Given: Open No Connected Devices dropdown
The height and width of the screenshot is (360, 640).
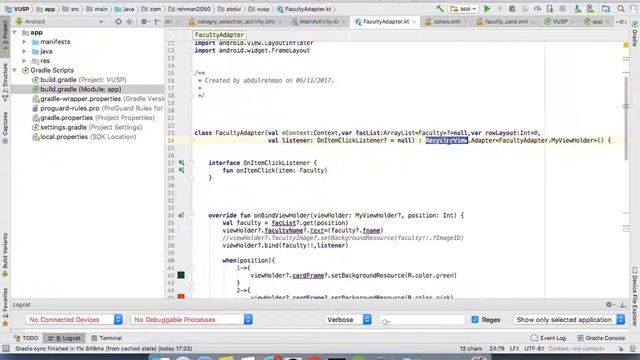Looking at the screenshot, I should [74, 320].
